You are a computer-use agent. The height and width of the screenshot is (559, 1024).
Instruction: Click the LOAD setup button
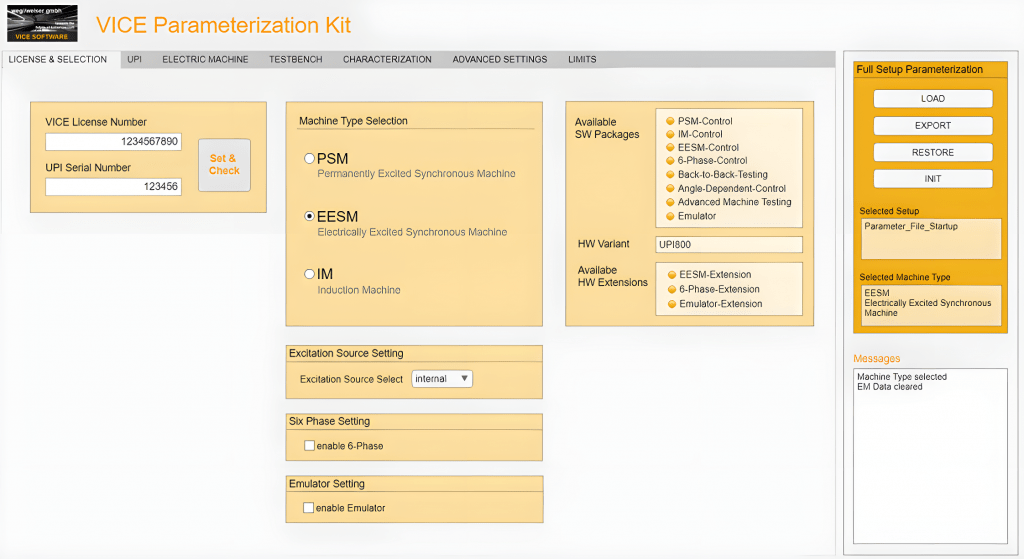[933, 99]
